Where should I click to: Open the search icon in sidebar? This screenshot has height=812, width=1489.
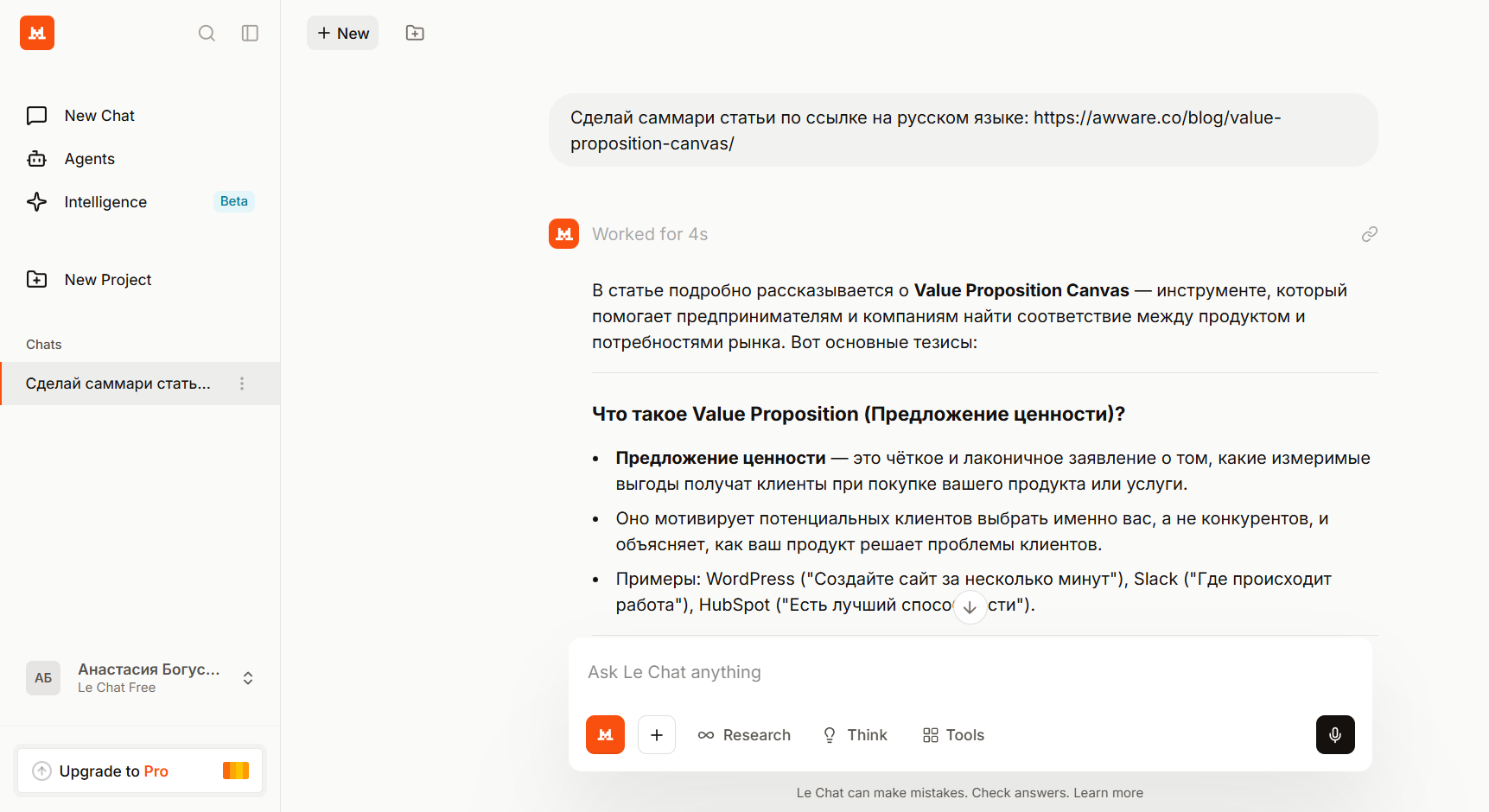click(207, 33)
